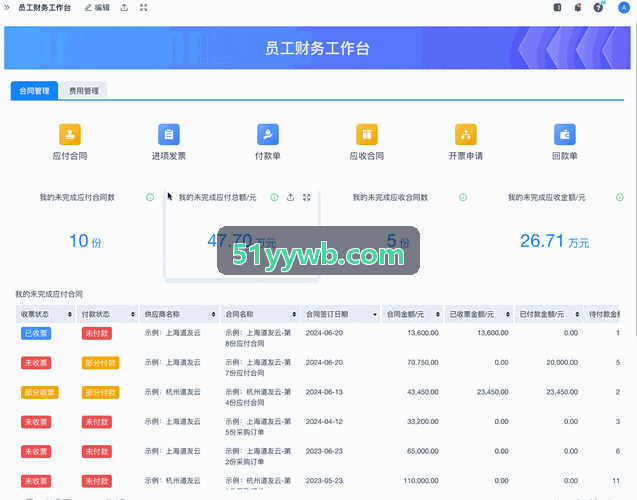Select amount cell 33,200.00

(x=422, y=422)
